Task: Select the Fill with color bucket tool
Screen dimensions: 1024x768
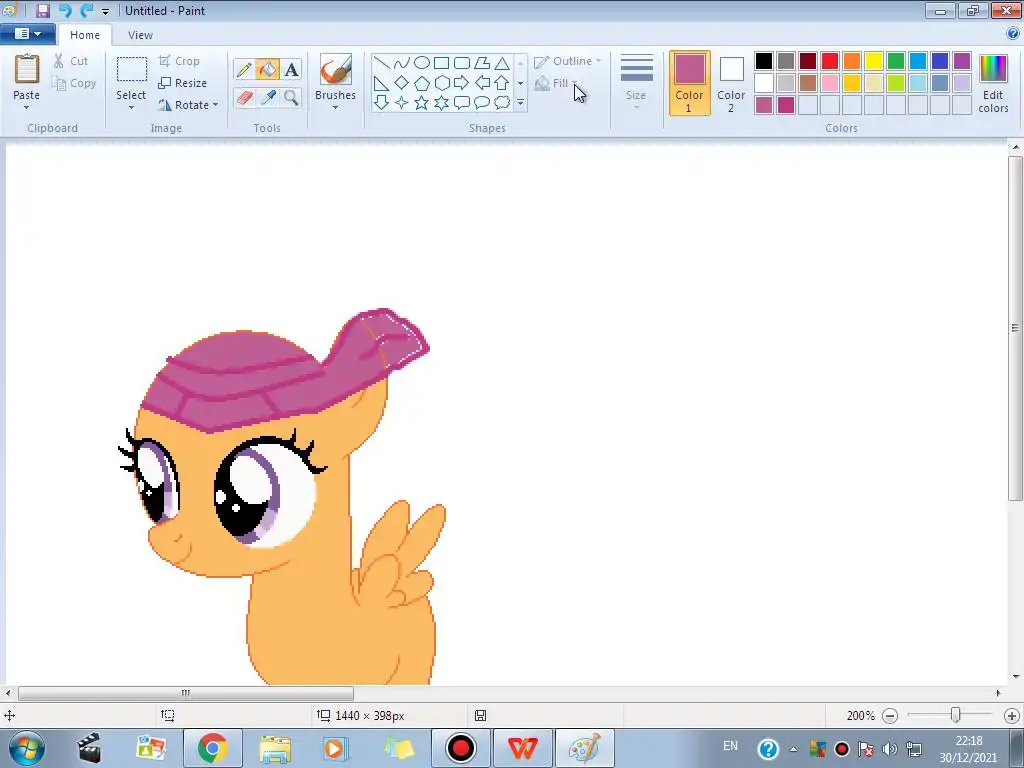Action: [x=267, y=69]
